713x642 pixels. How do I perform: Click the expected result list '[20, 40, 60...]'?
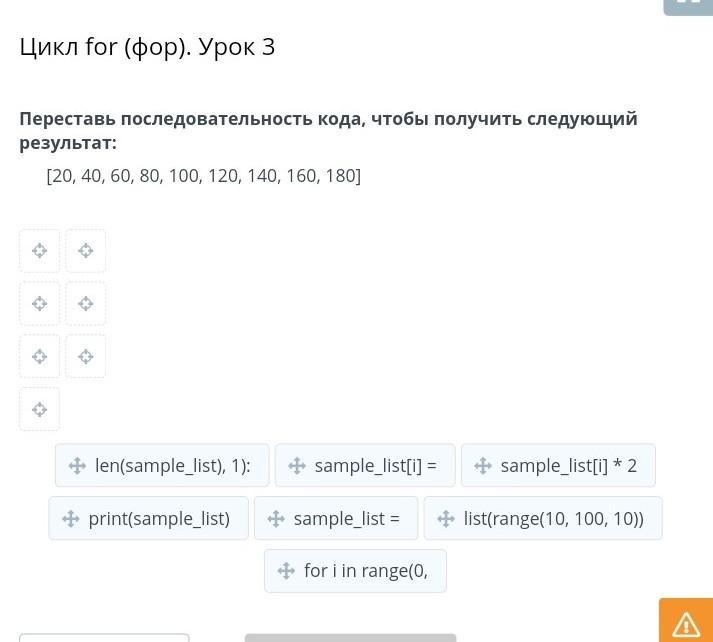click(x=203, y=176)
